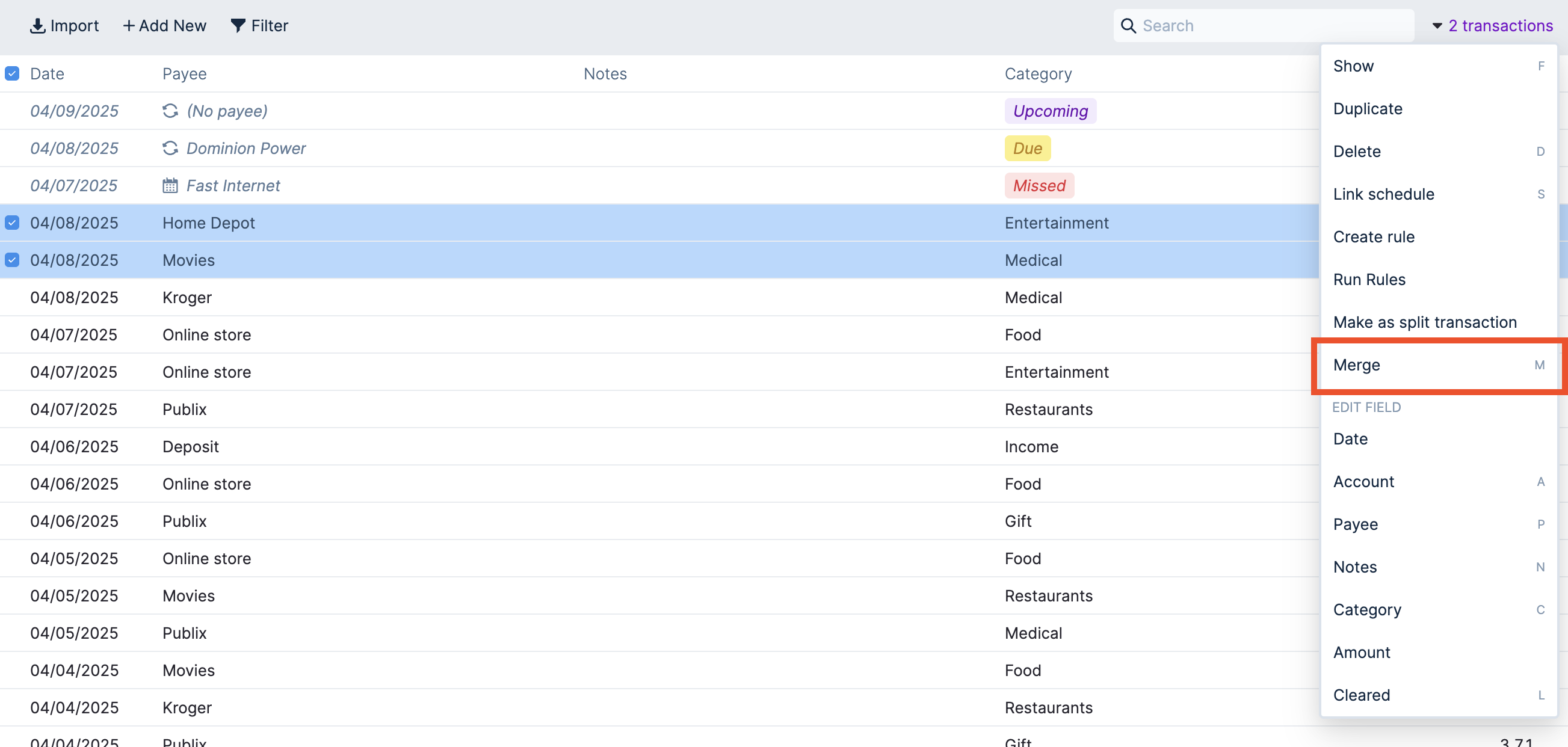1568x747 pixels.
Task: Choose Duplicate in the actions menu
Action: (1367, 109)
